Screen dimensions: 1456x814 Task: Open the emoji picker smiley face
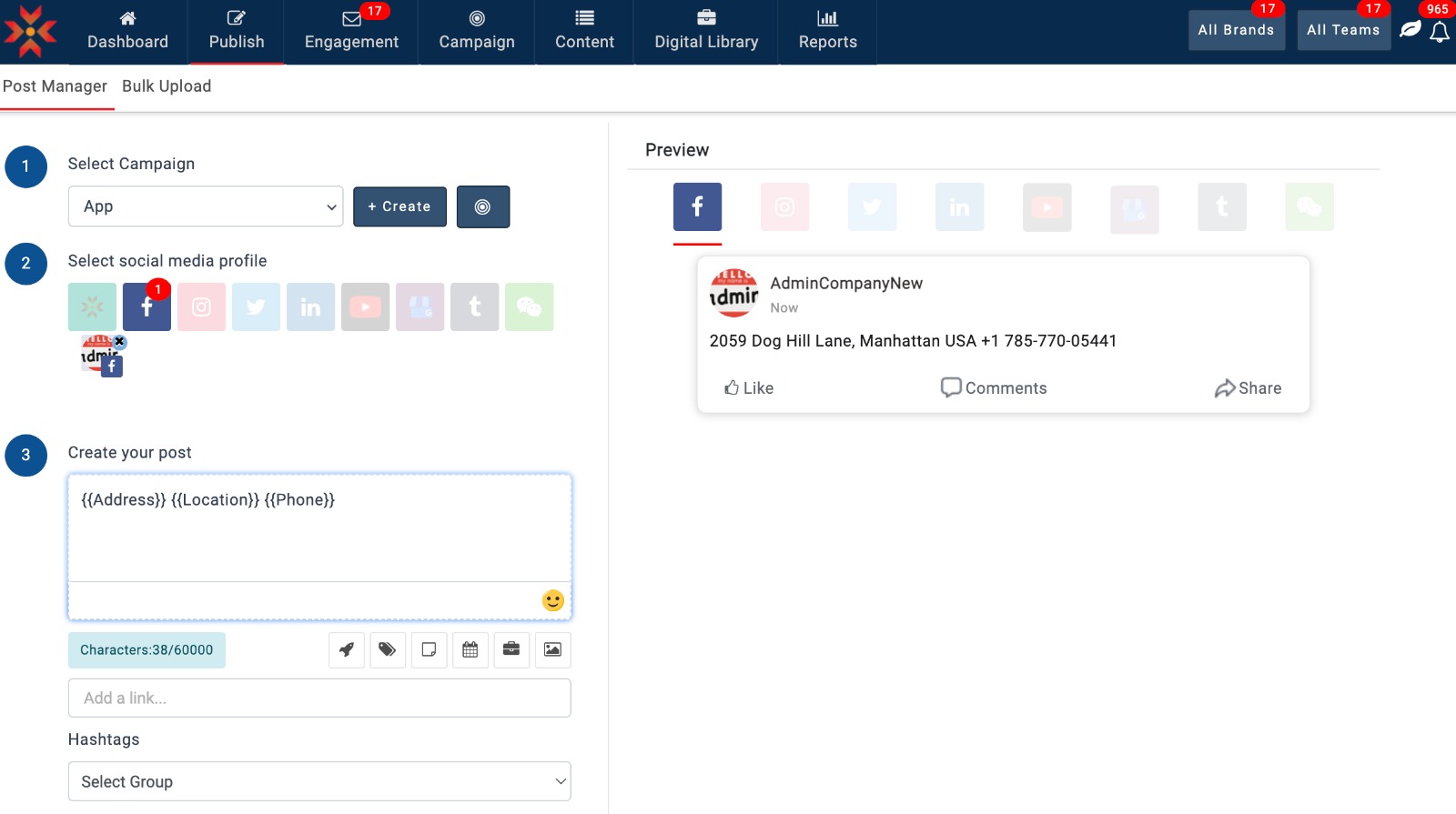(552, 600)
